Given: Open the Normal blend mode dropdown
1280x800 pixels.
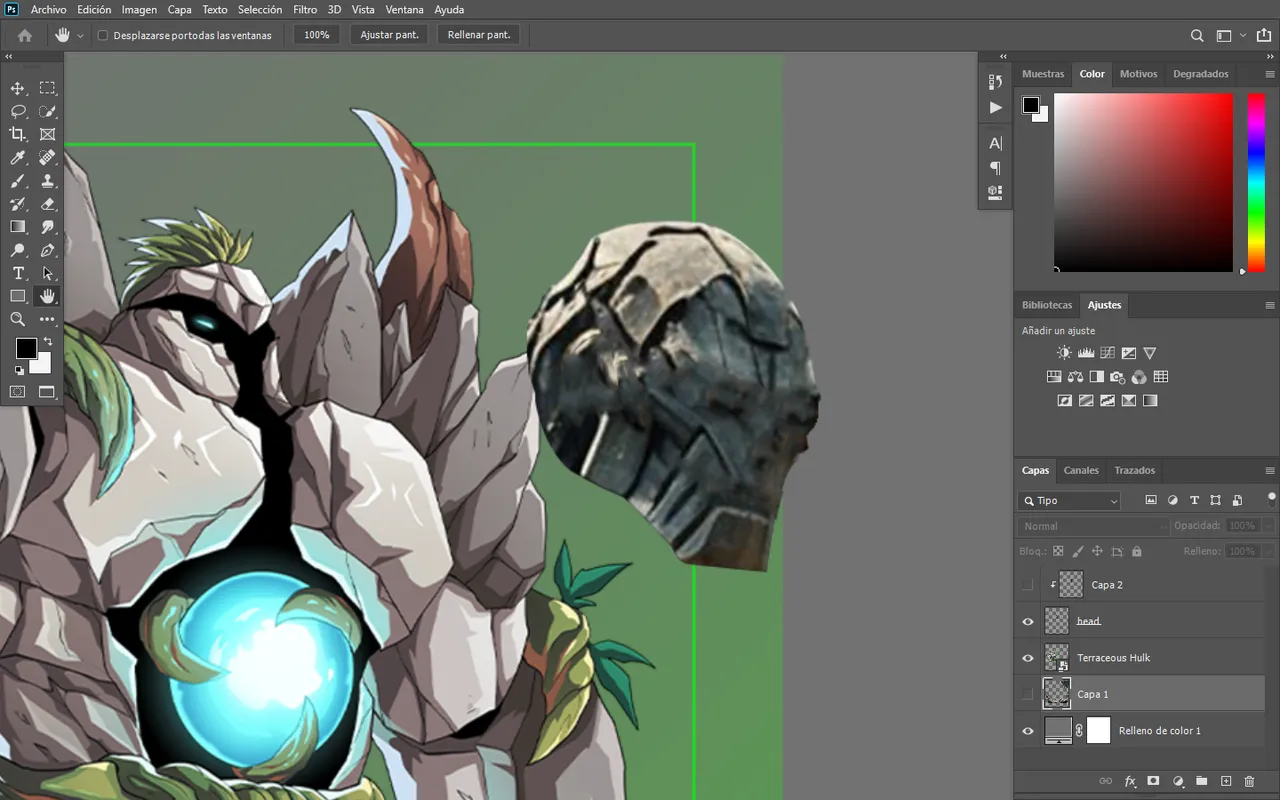Looking at the screenshot, I should [x=1093, y=526].
